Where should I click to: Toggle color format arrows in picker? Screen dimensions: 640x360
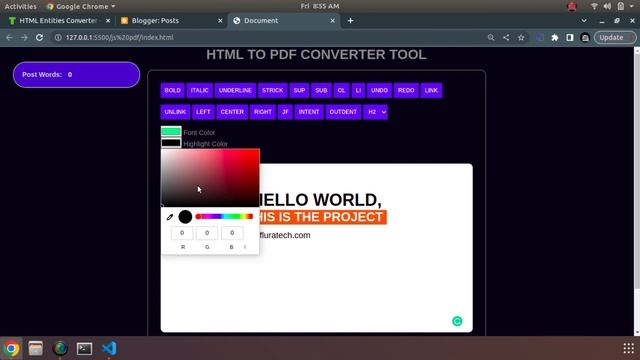tap(245, 247)
